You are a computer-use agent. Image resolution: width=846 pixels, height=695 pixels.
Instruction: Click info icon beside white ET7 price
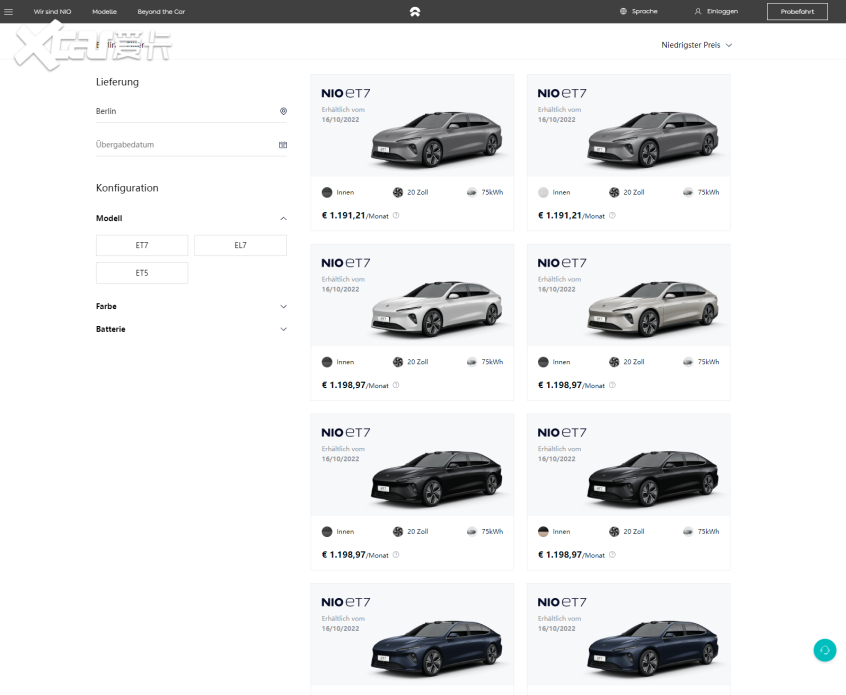pyautogui.click(x=396, y=385)
